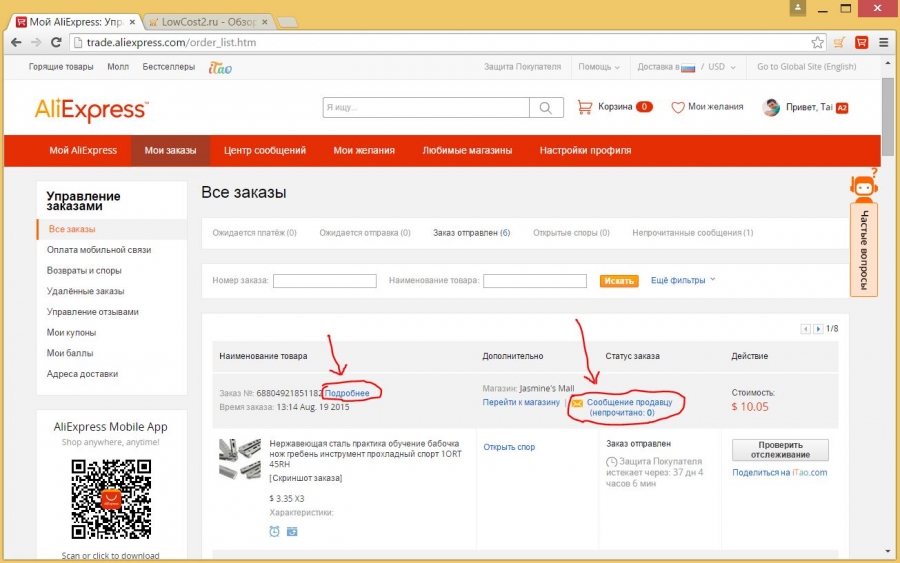900x563 pixels.
Task: Select Все заказы in sidebar
Action: (x=72, y=229)
